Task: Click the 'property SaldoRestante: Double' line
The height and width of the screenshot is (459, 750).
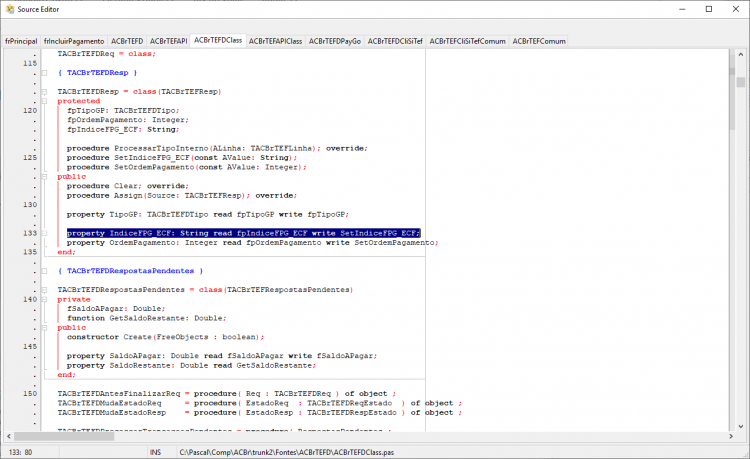Action: (191, 366)
